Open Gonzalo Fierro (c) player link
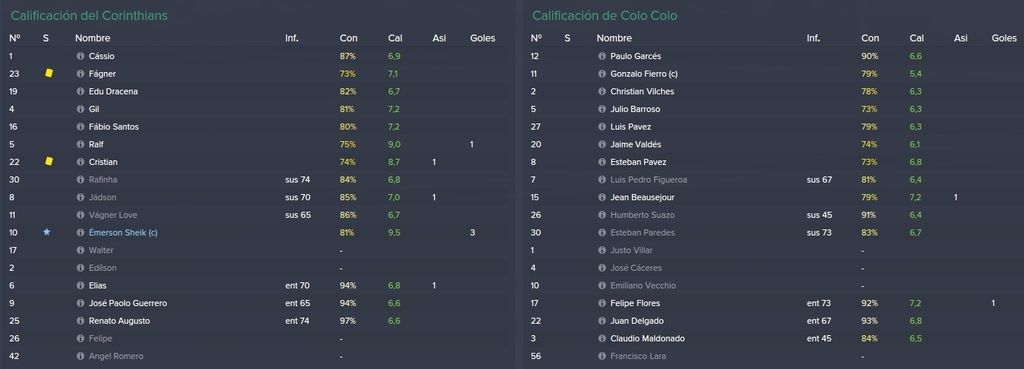This screenshot has height=369, width=1024. pyautogui.click(x=643, y=74)
